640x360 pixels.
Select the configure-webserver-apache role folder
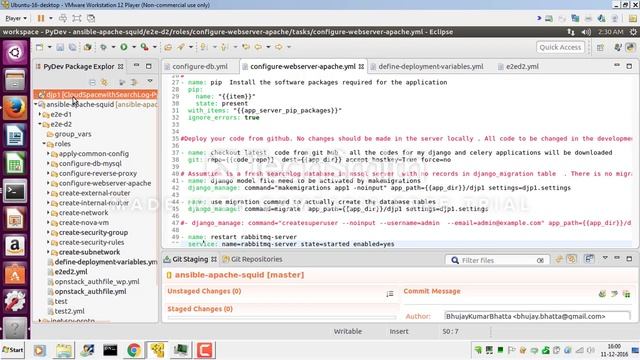[x=105, y=183]
